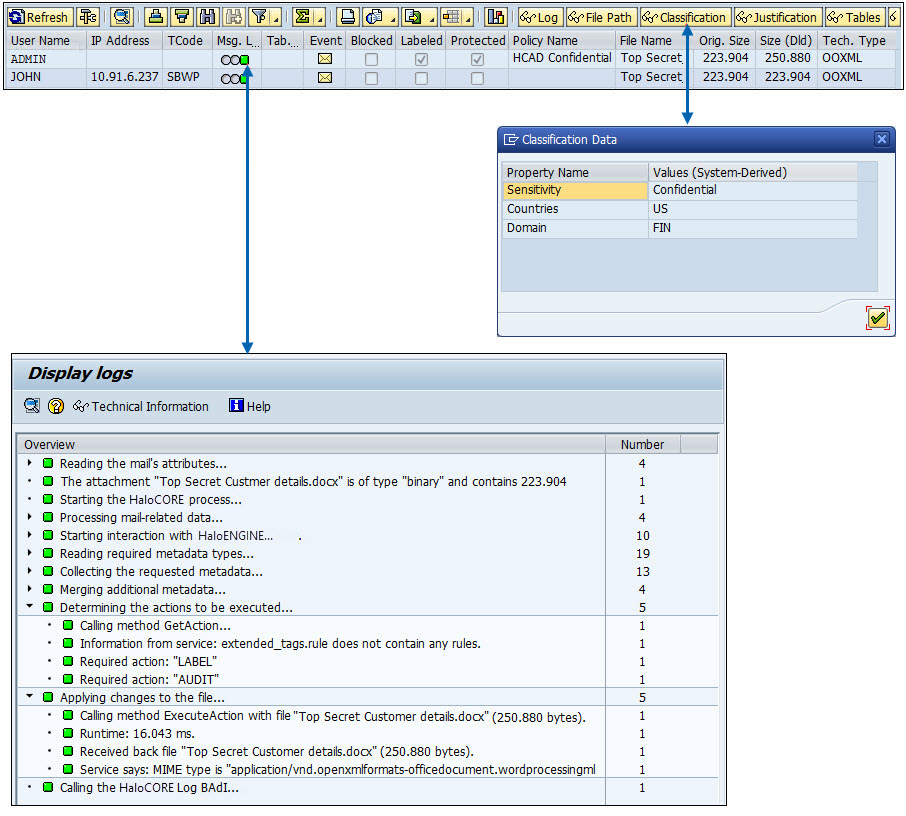The height and width of the screenshot is (816, 906).
Task: Select the 'Required action: "LABEL"' log entry
Action: click(148, 661)
